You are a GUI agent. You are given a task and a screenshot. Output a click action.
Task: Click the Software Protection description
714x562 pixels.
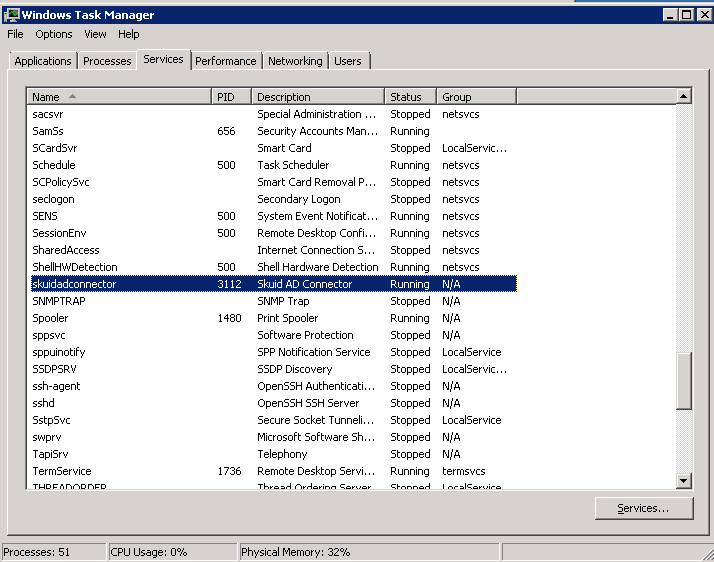[306, 335]
